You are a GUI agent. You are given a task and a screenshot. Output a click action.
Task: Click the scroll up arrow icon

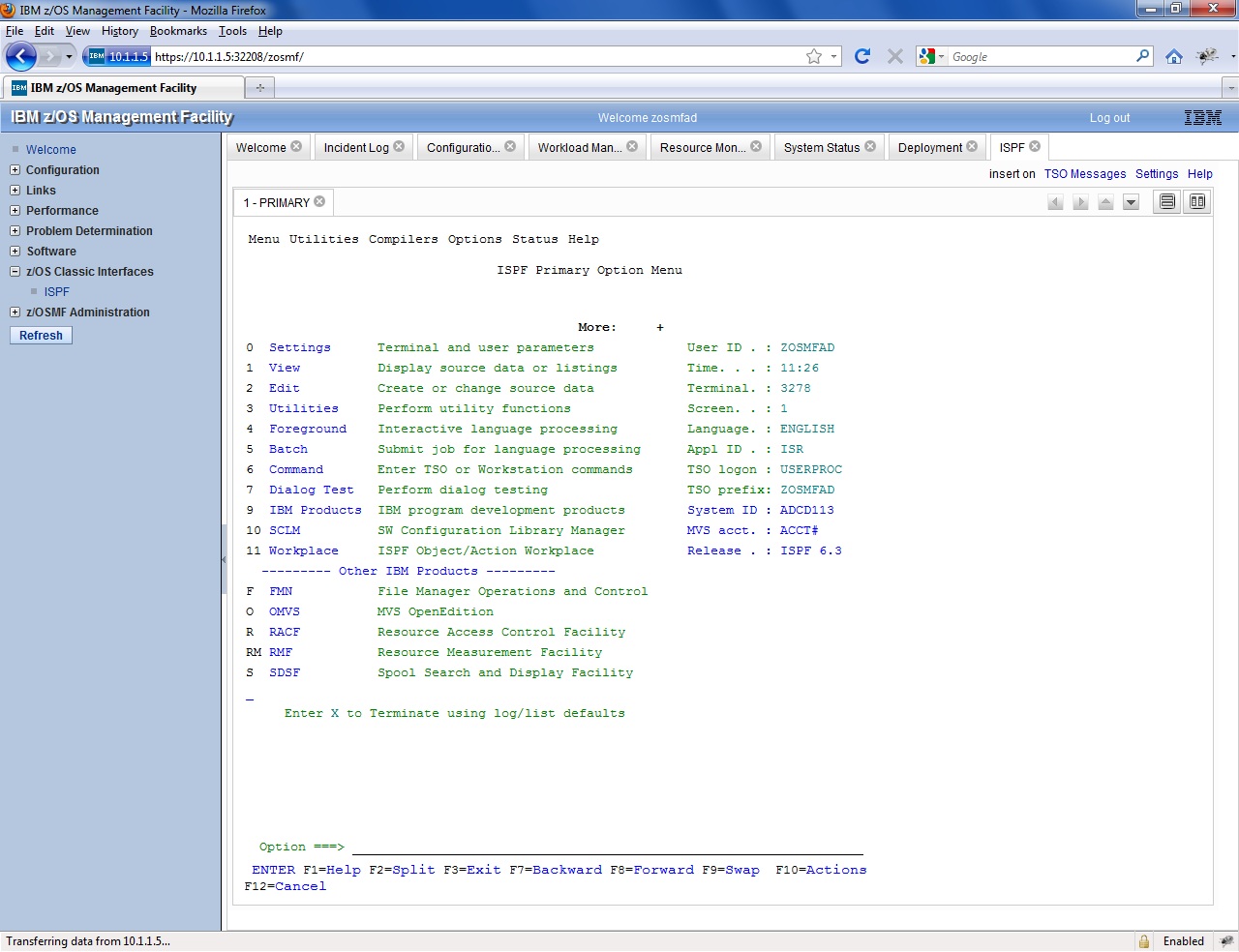tap(1105, 202)
